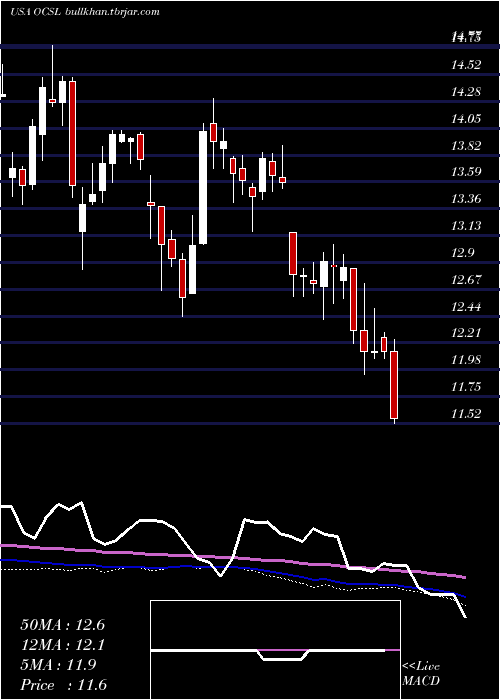Viewport: 500px width, 700px height.
Task: Click the 11.75 price axis label
Action: (466, 386)
